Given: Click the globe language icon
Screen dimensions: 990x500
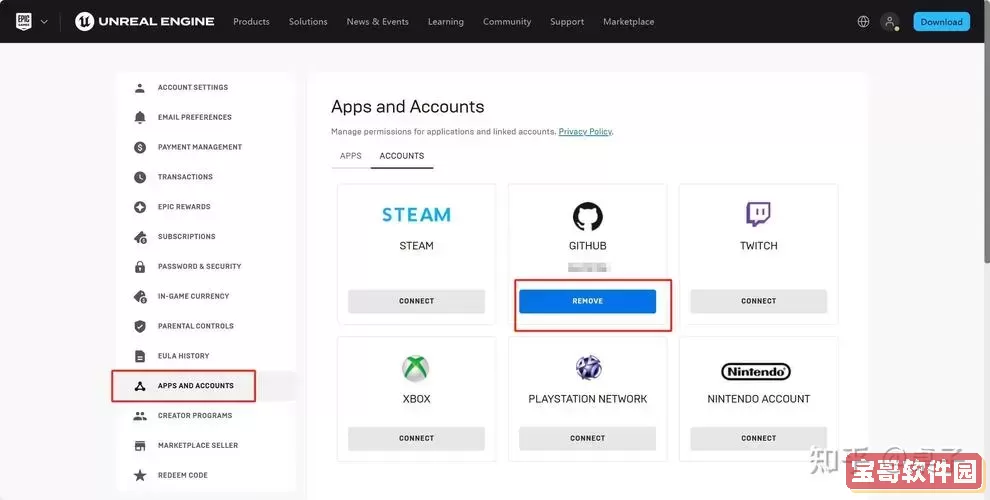Looking at the screenshot, I should [x=863, y=21].
